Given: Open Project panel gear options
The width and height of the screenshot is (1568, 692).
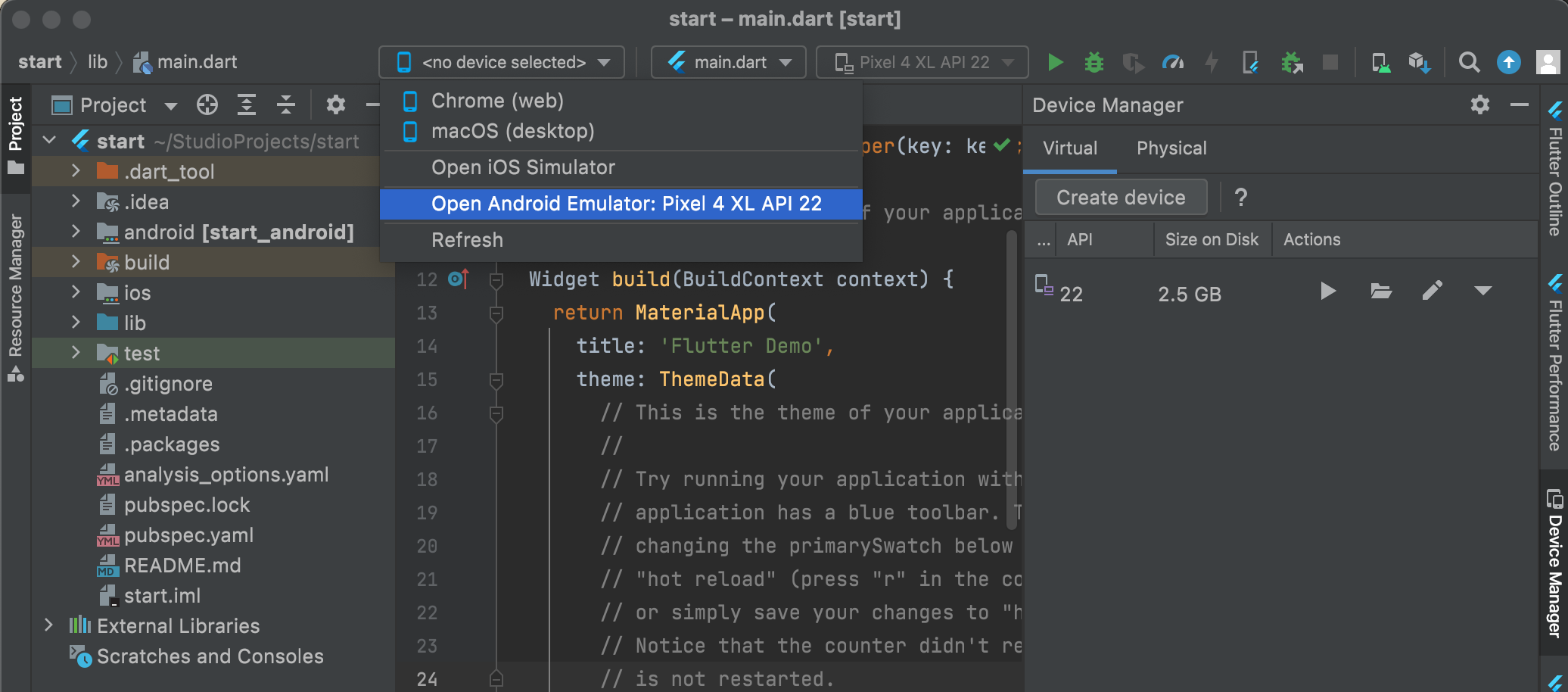Looking at the screenshot, I should (335, 104).
